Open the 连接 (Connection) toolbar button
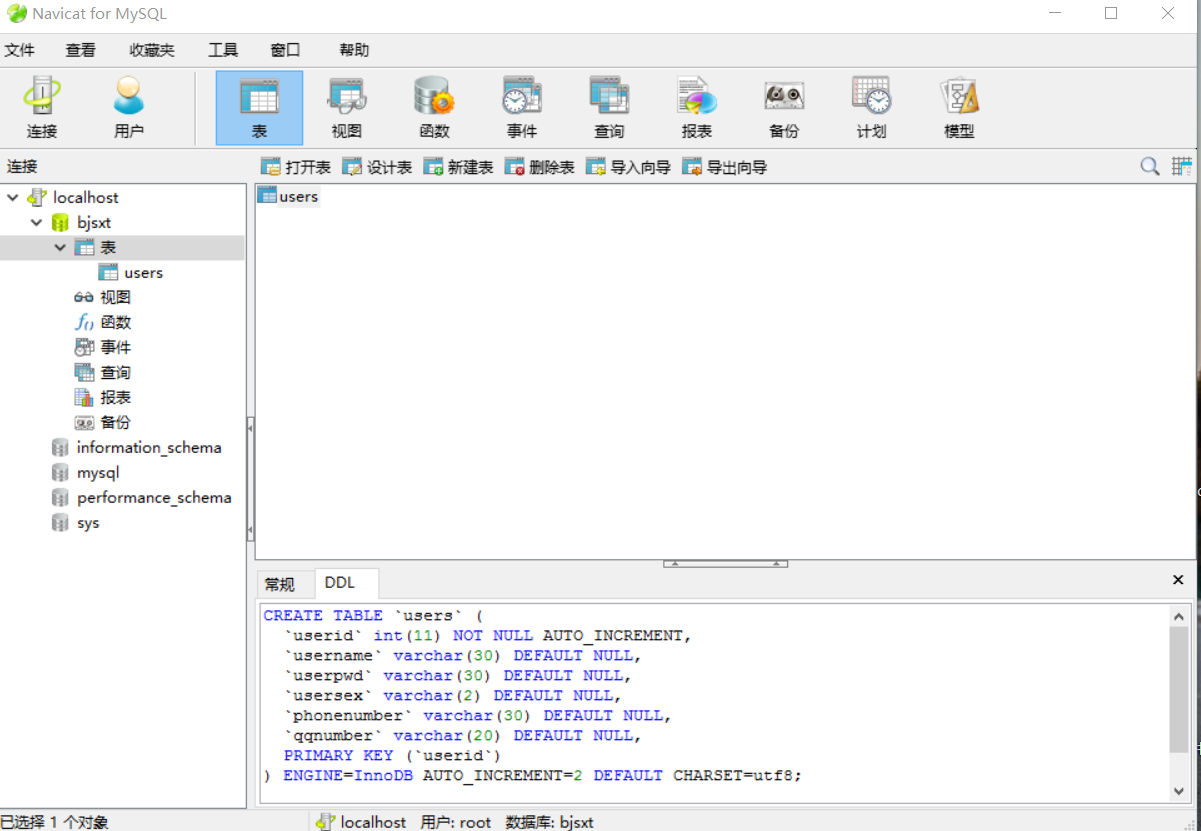Image resolution: width=1201 pixels, height=831 pixels. [x=42, y=108]
